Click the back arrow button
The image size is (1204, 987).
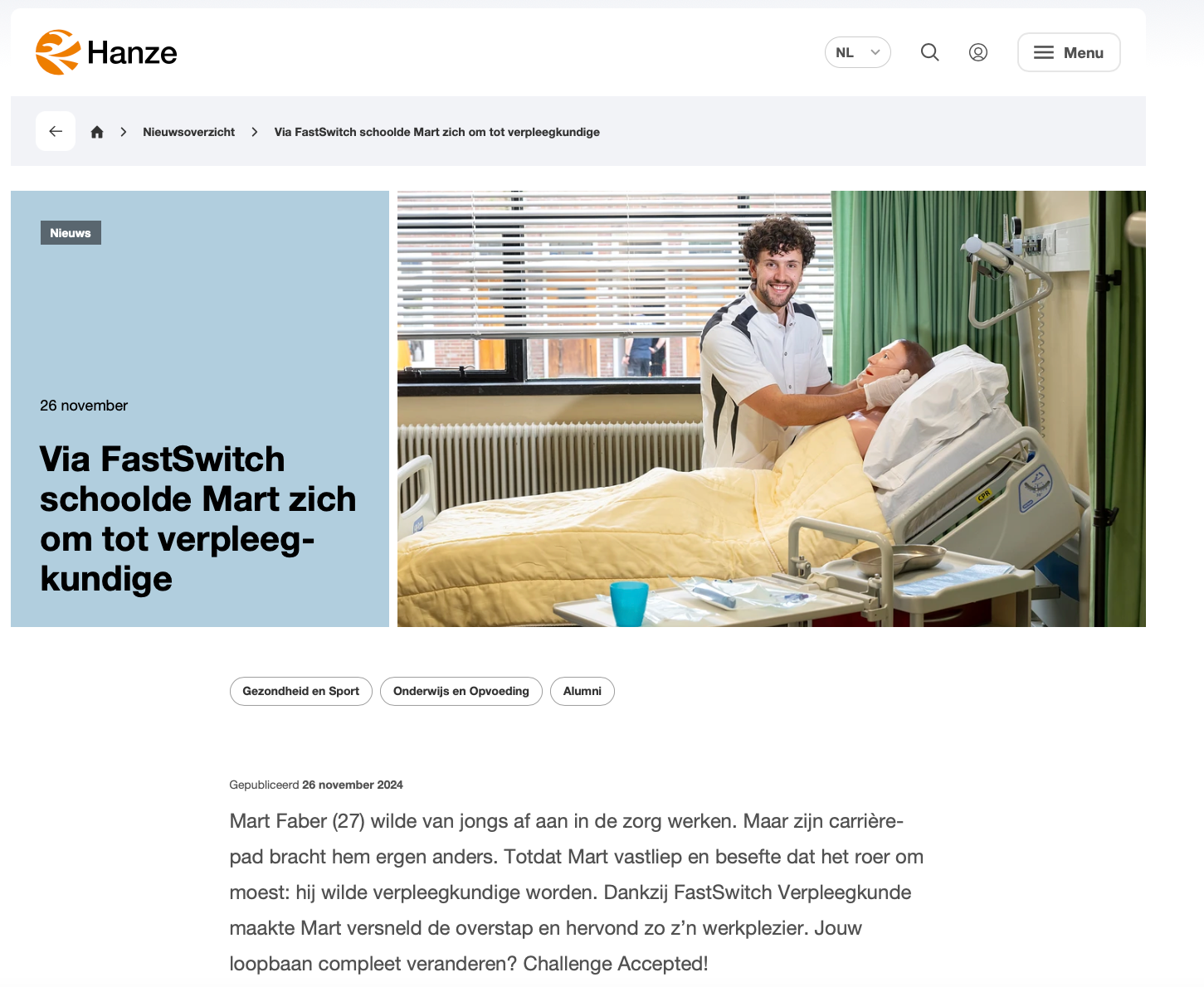(56, 131)
